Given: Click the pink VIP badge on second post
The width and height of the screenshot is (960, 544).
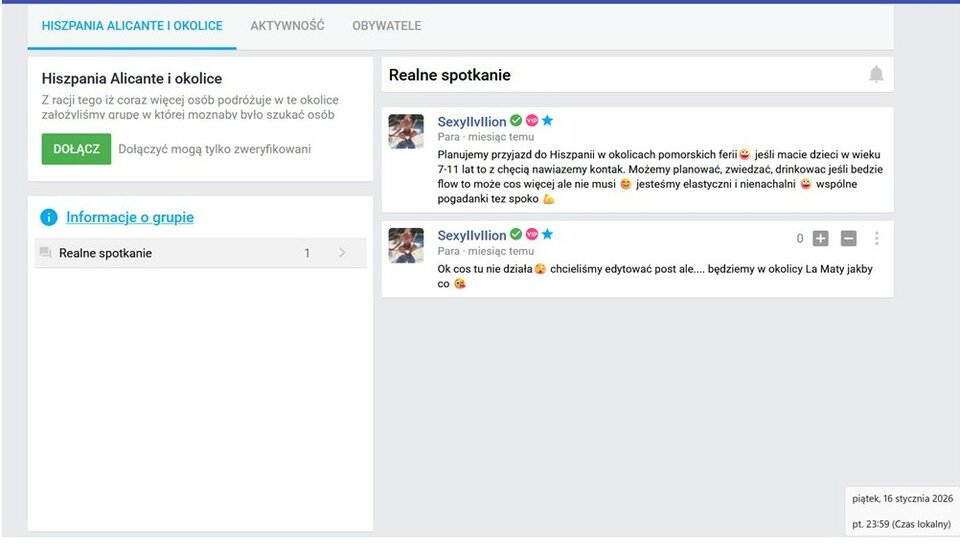Looking at the screenshot, I should 532,234.
